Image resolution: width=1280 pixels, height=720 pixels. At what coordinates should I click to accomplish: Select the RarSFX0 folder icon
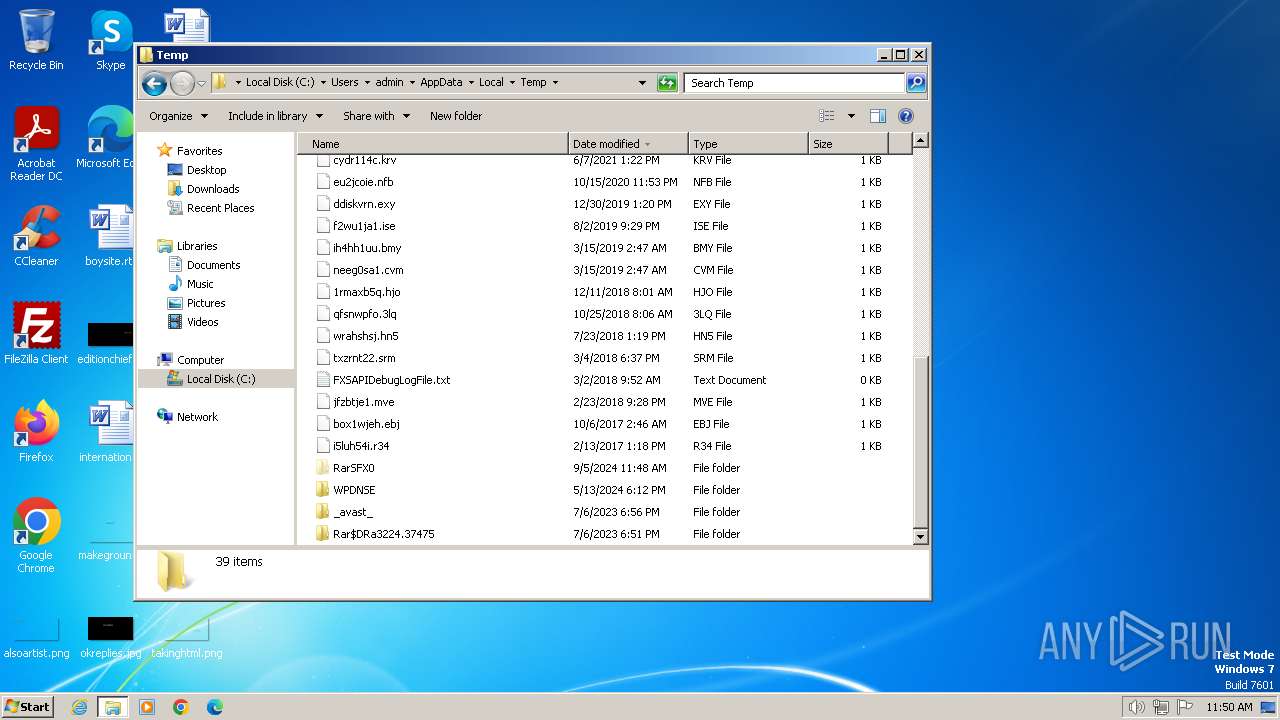click(x=322, y=468)
